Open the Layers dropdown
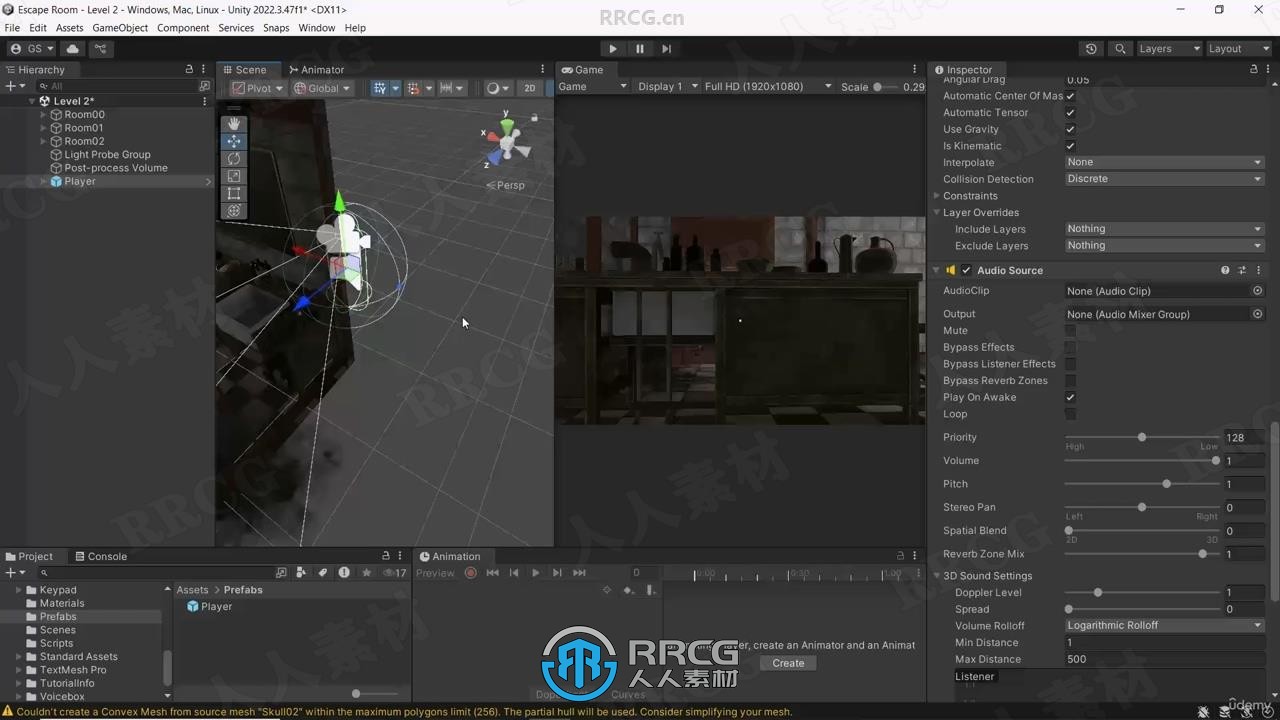The width and height of the screenshot is (1280, 720). tap(1168, 48)
